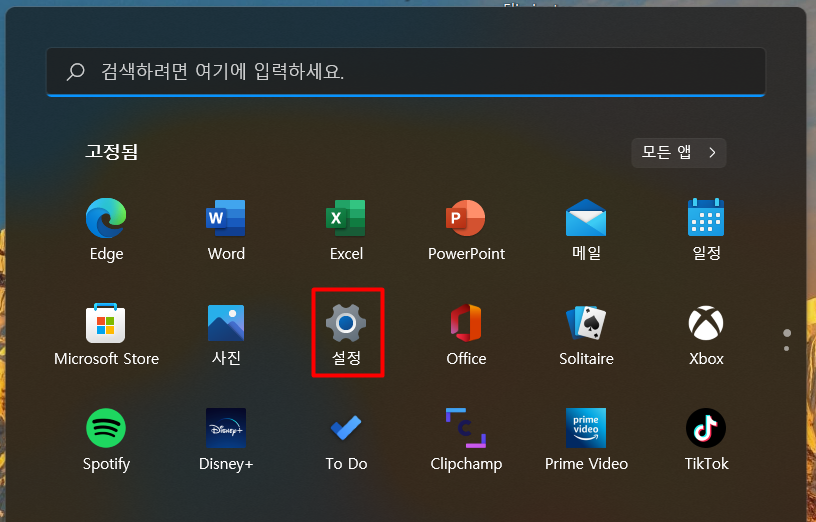Open 설정 settings gear icon
The height and width of the screenshot is (522, 816).
tap(346, 334)
